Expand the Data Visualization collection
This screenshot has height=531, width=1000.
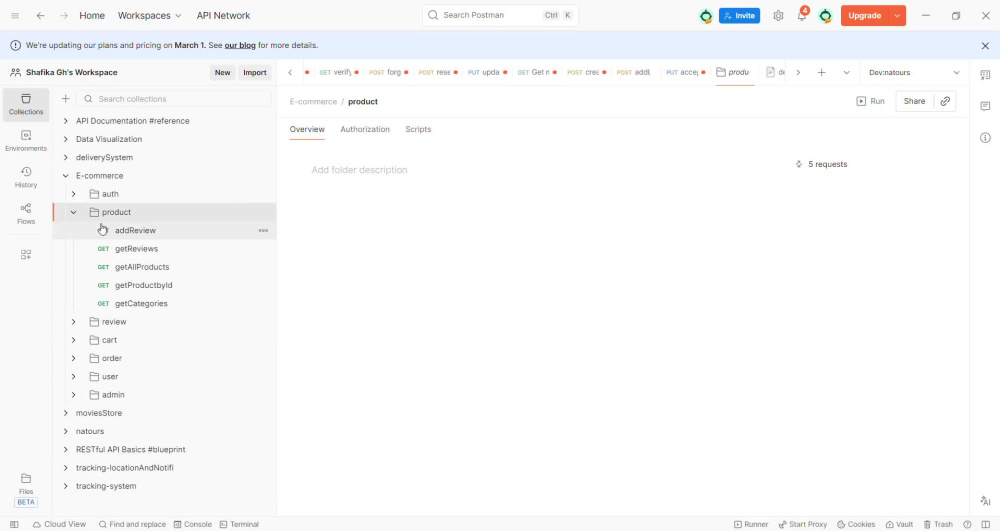(65, 139)
